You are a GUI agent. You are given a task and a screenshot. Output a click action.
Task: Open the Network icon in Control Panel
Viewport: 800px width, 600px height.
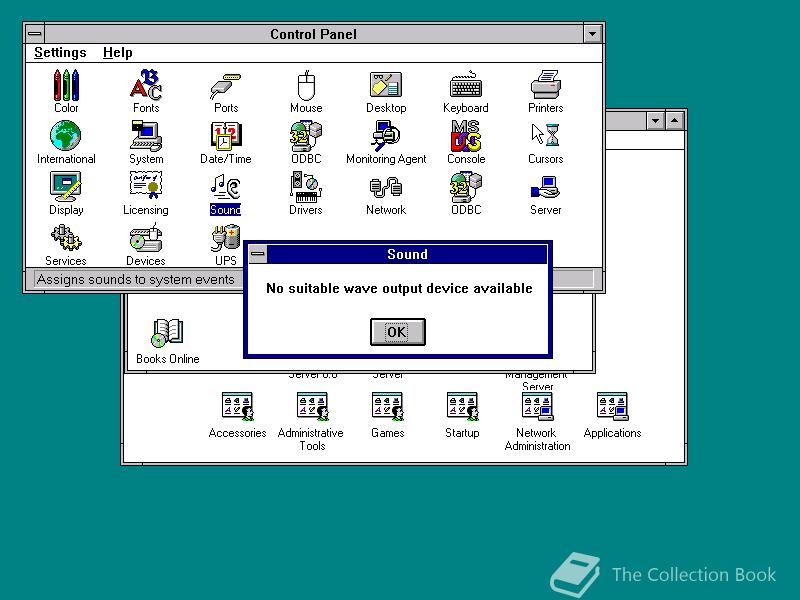point(386,193)
